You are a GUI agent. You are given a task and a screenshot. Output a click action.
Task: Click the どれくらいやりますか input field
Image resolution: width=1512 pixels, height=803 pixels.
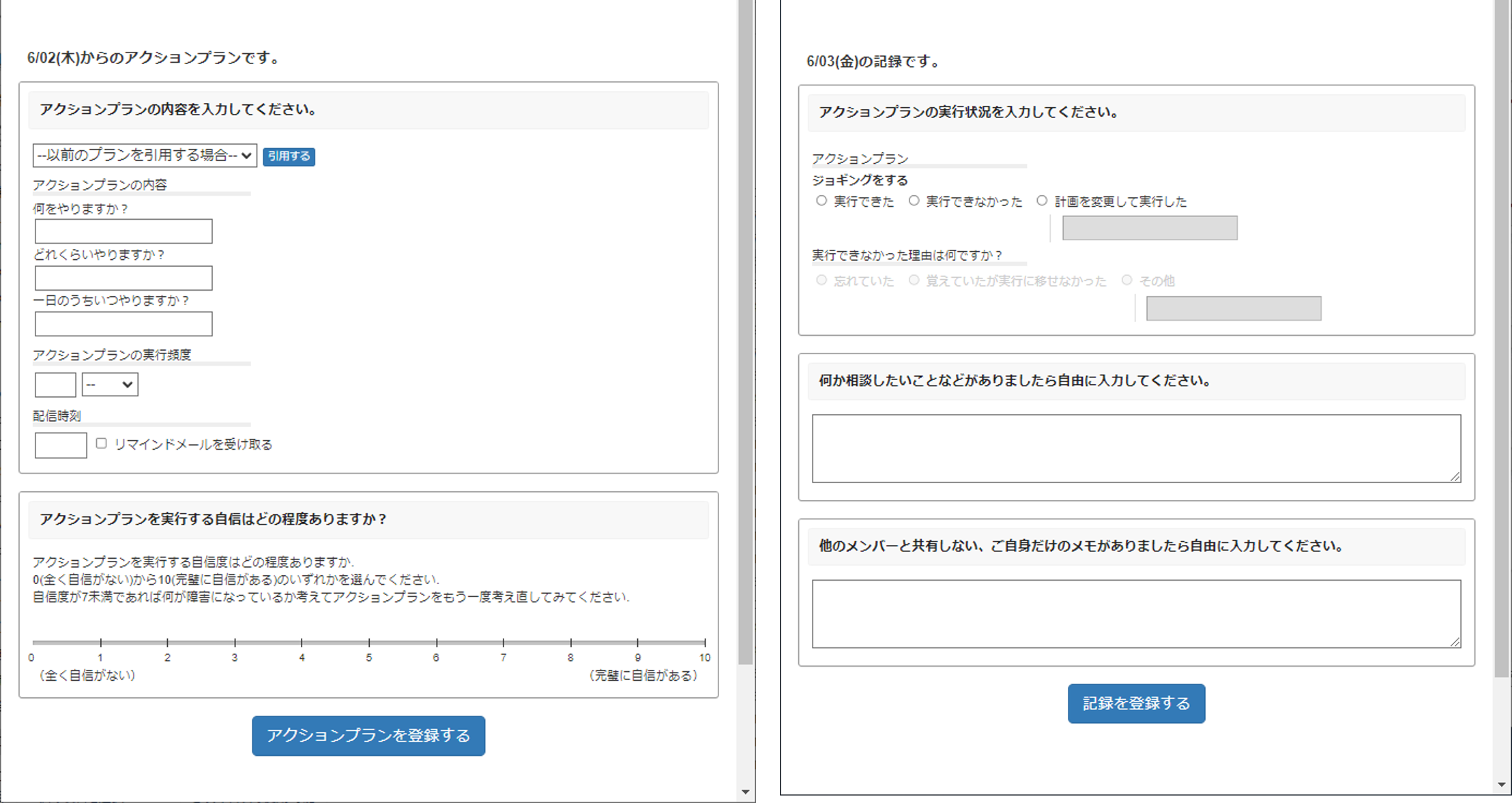coord(123,278)
